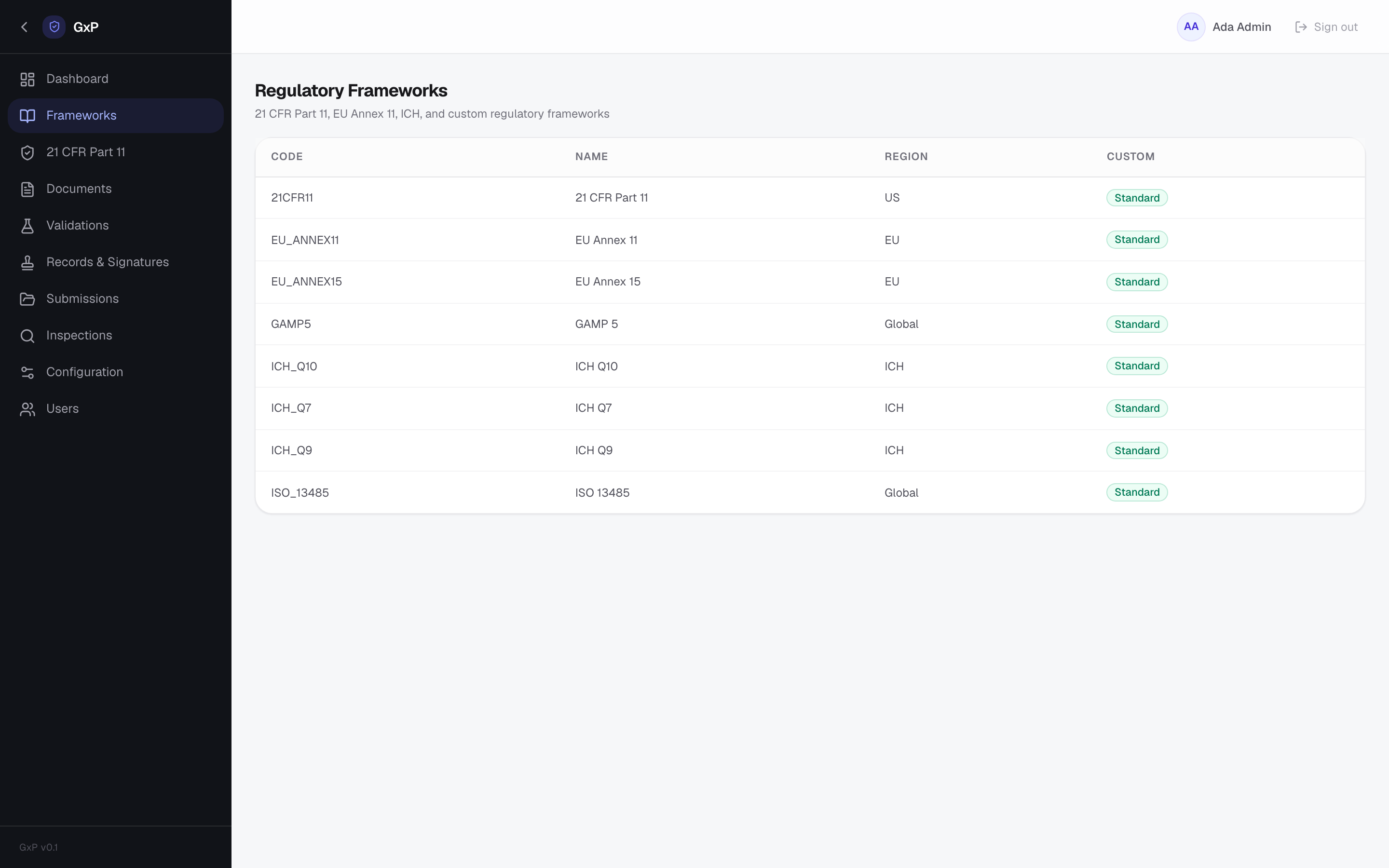Click the 21 CFR Part 11 name cell in table

611,198
